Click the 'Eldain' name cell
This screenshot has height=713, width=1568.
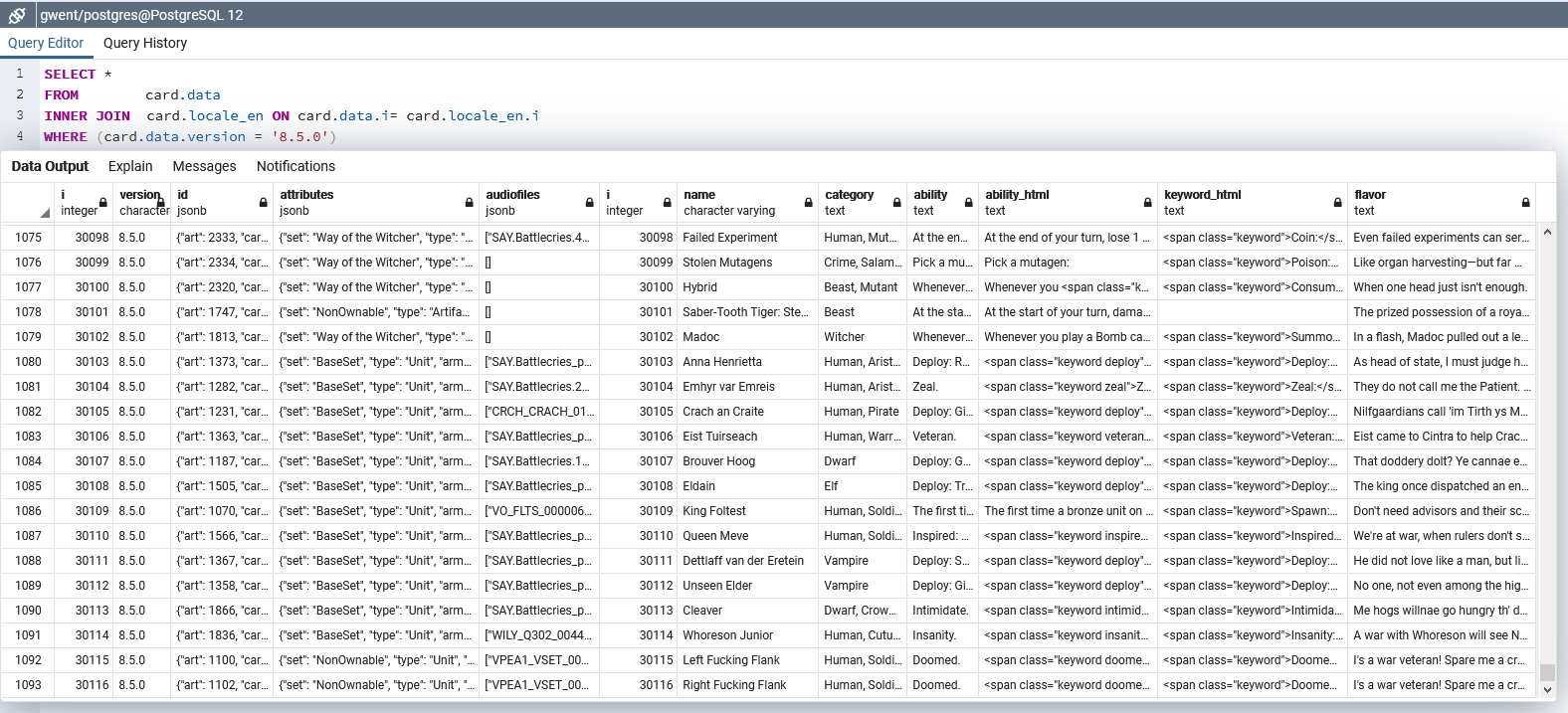coord(747,486)
